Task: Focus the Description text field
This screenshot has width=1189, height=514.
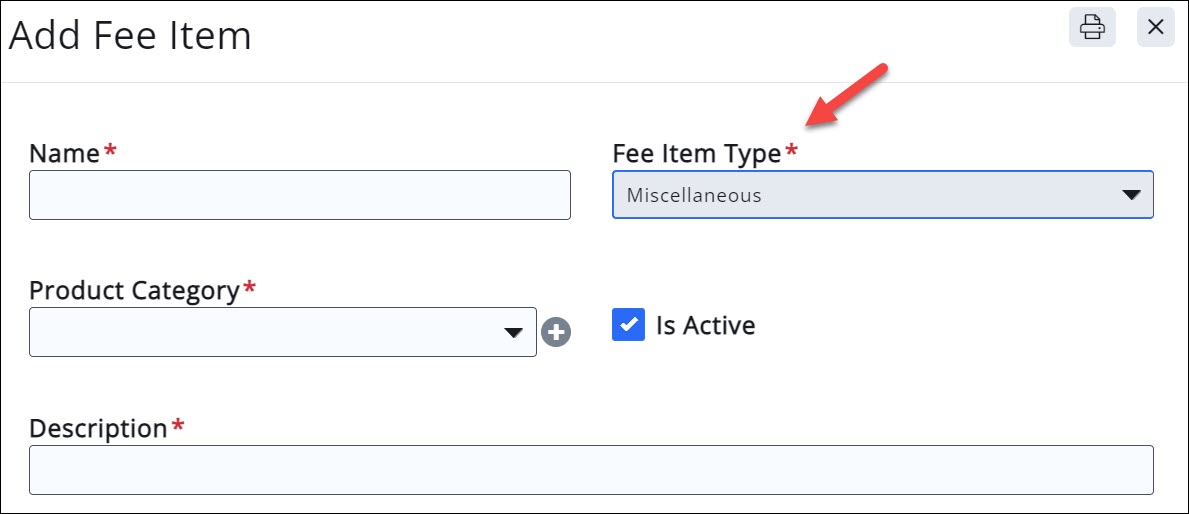Action: pyautogui.click(x=591, y=470)
